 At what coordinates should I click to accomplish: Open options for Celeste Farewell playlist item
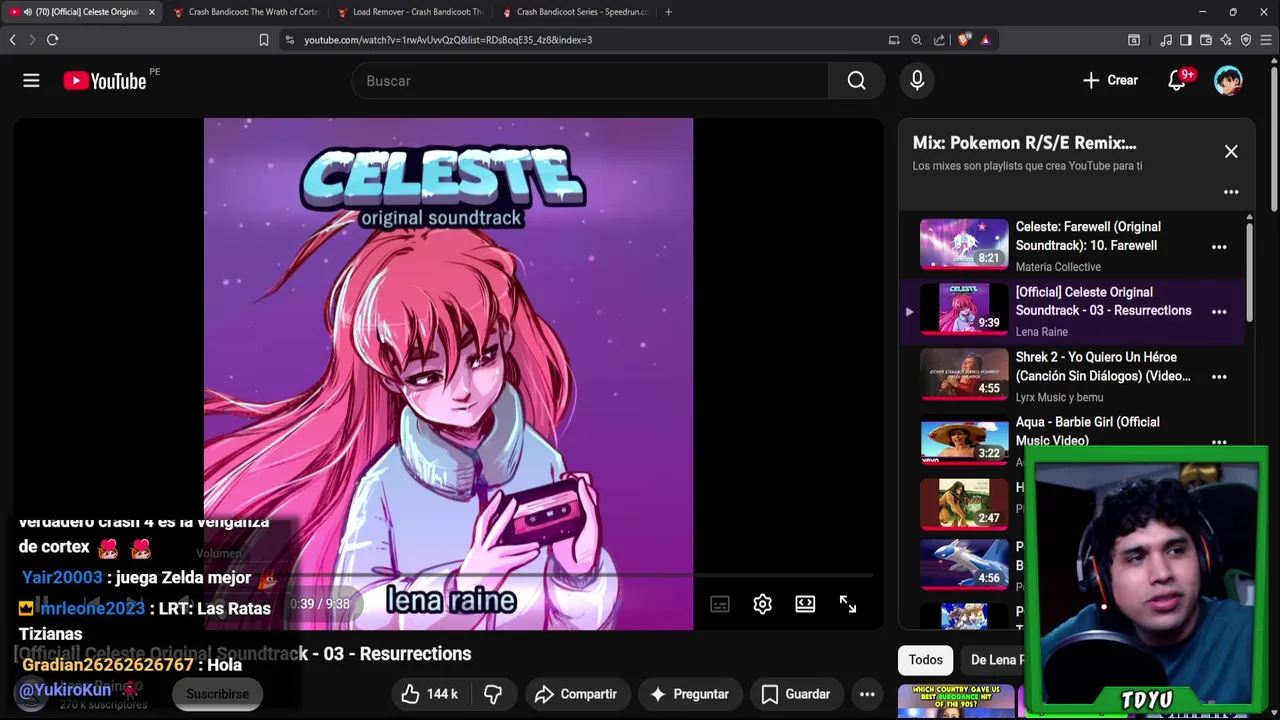pos(1219,247)
